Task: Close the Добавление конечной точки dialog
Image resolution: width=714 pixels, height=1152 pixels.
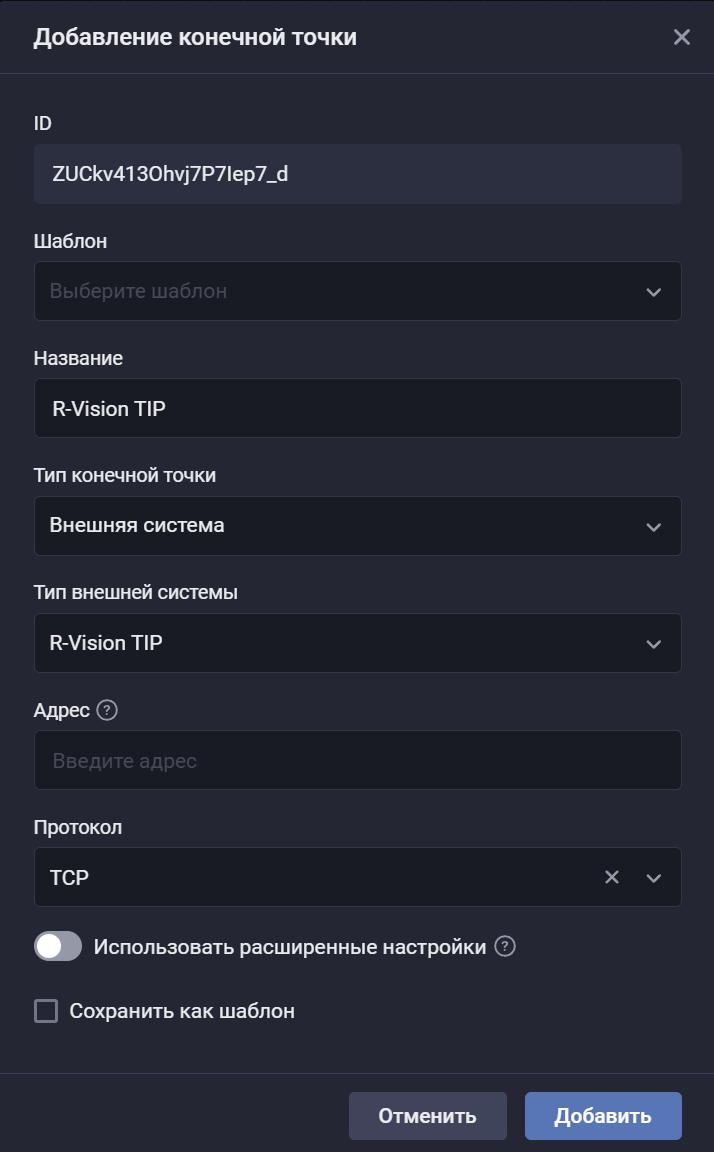Action: click(682, 37)
